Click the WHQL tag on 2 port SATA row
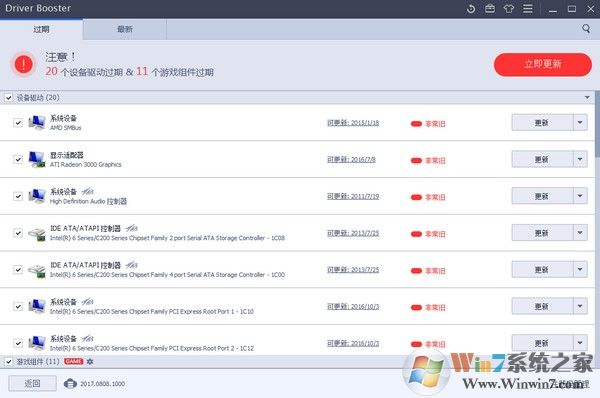The image size is (600, 398). point(131,228)
